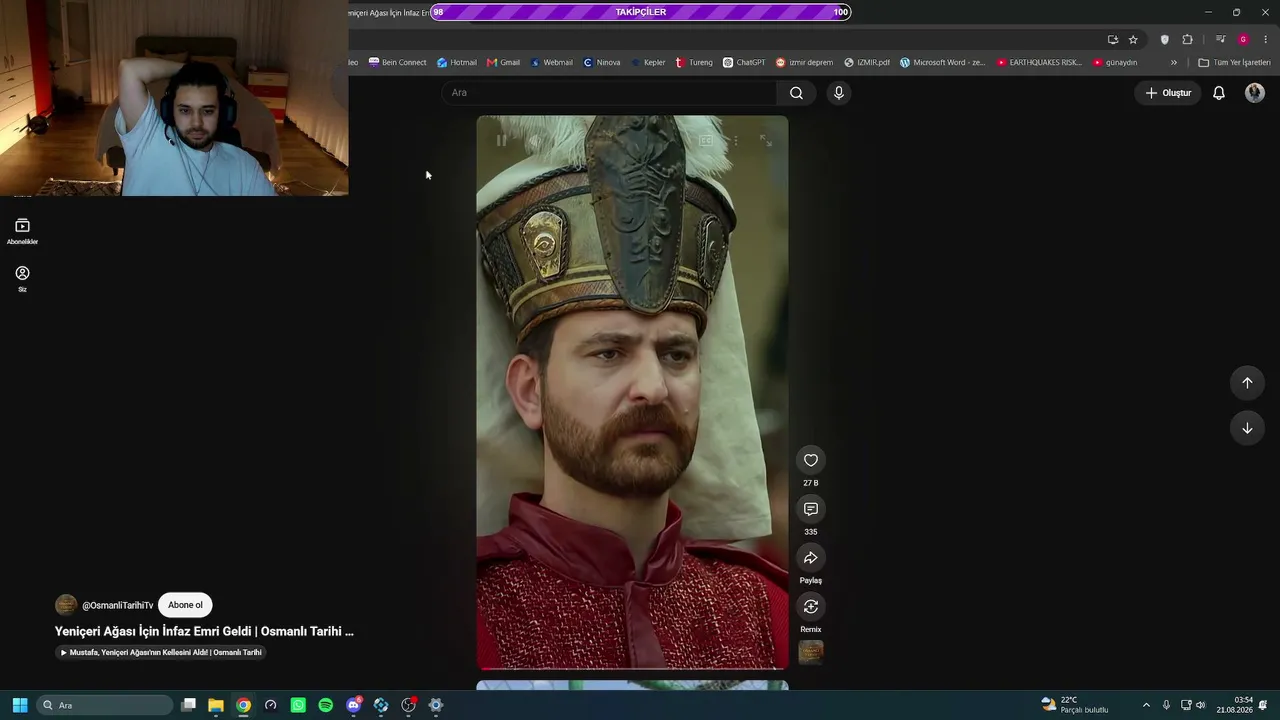Pause the Shorts video
This screenshot has width=1280, height=720.
[x=501, y=141]
